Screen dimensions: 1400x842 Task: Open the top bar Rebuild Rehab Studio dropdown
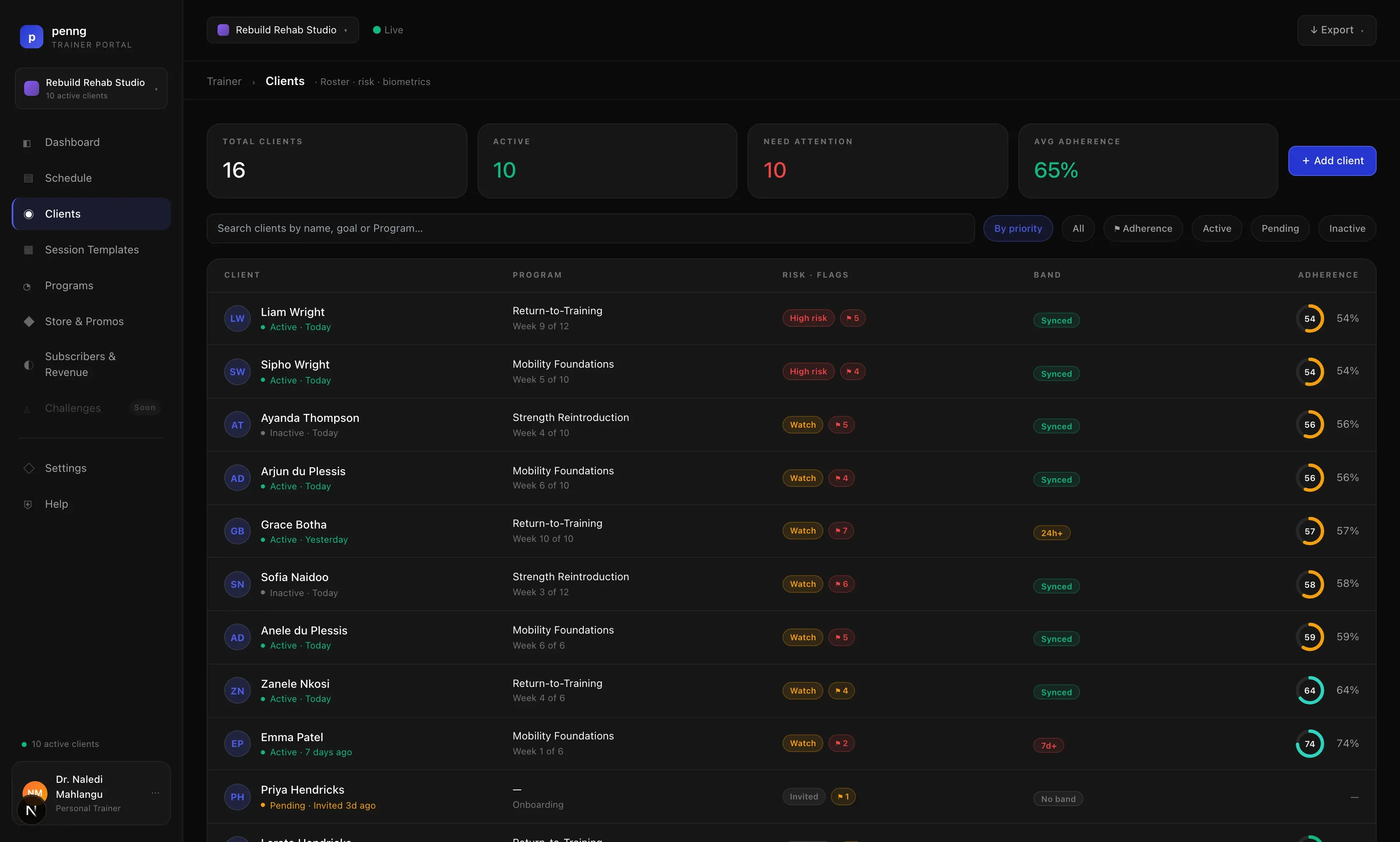282,30
